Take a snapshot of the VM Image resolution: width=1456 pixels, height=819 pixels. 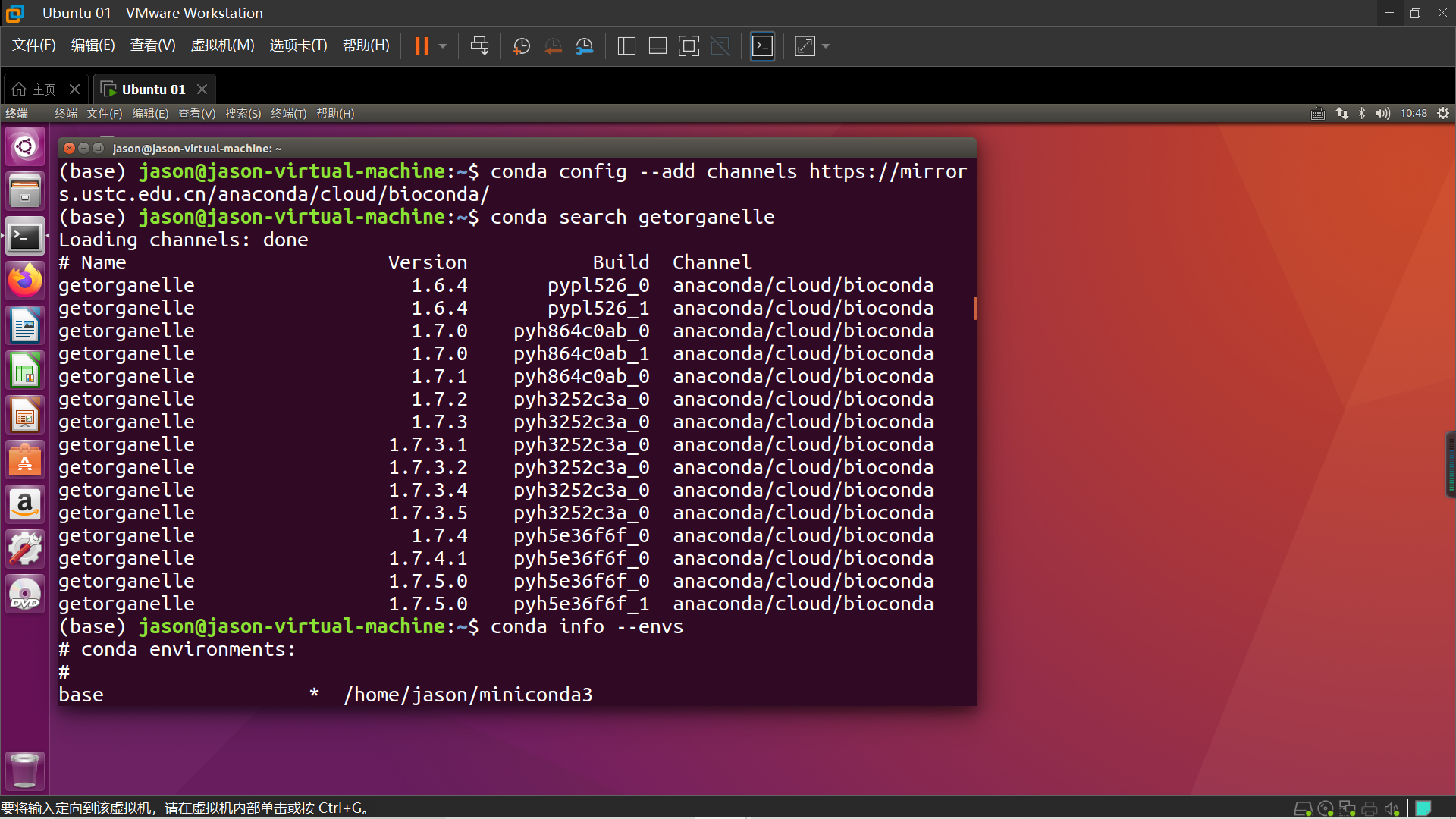522,46
